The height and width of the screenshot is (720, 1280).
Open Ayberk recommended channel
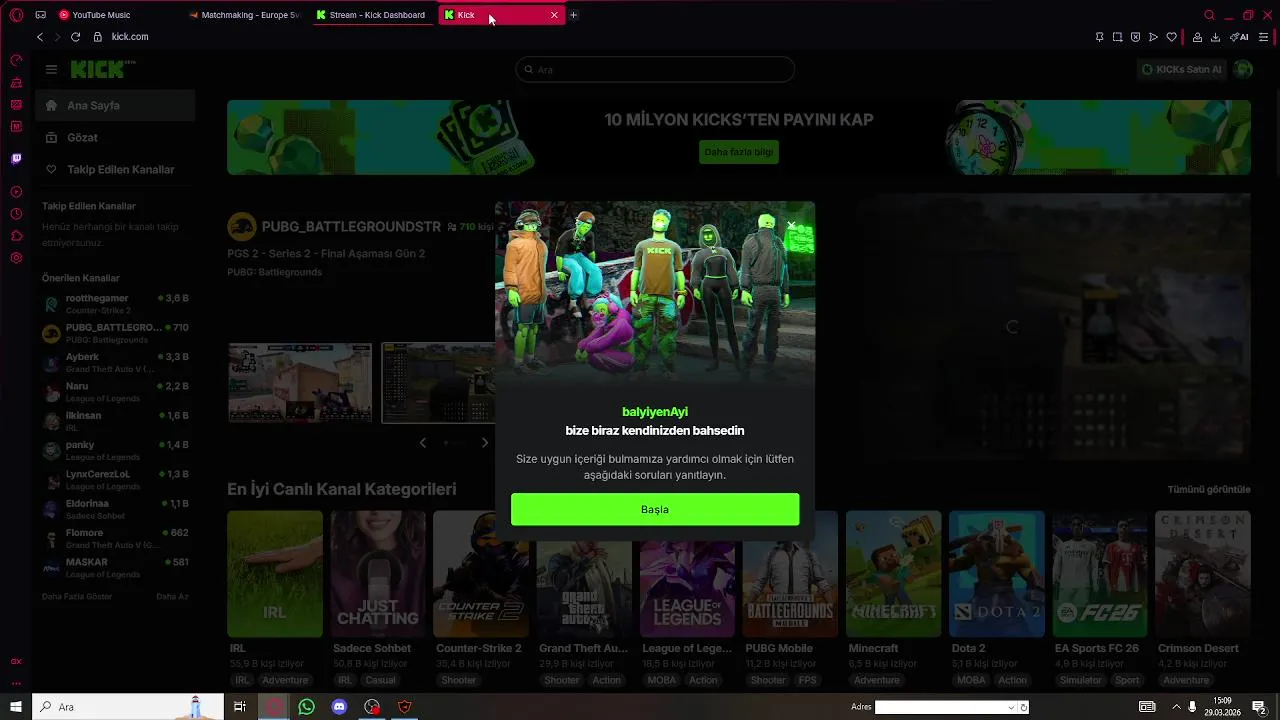pyautogui.click(x=115, y=362)
